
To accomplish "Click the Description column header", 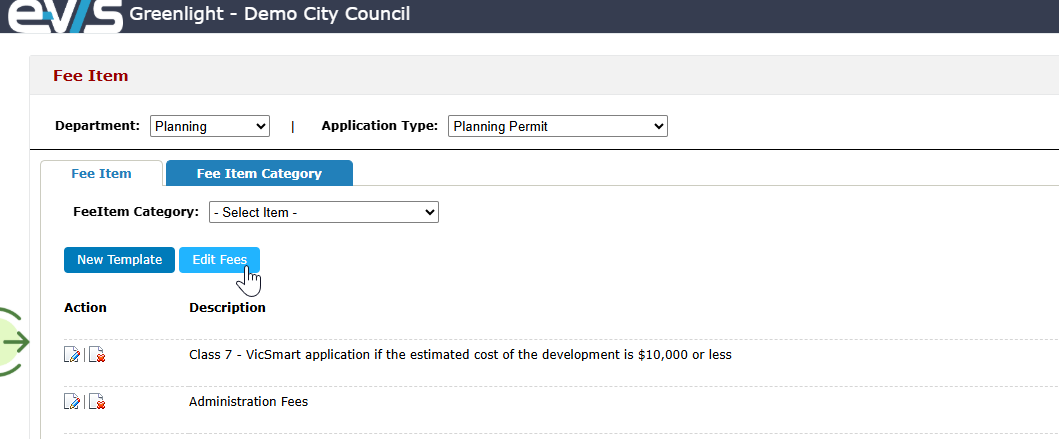I will 227,308.
